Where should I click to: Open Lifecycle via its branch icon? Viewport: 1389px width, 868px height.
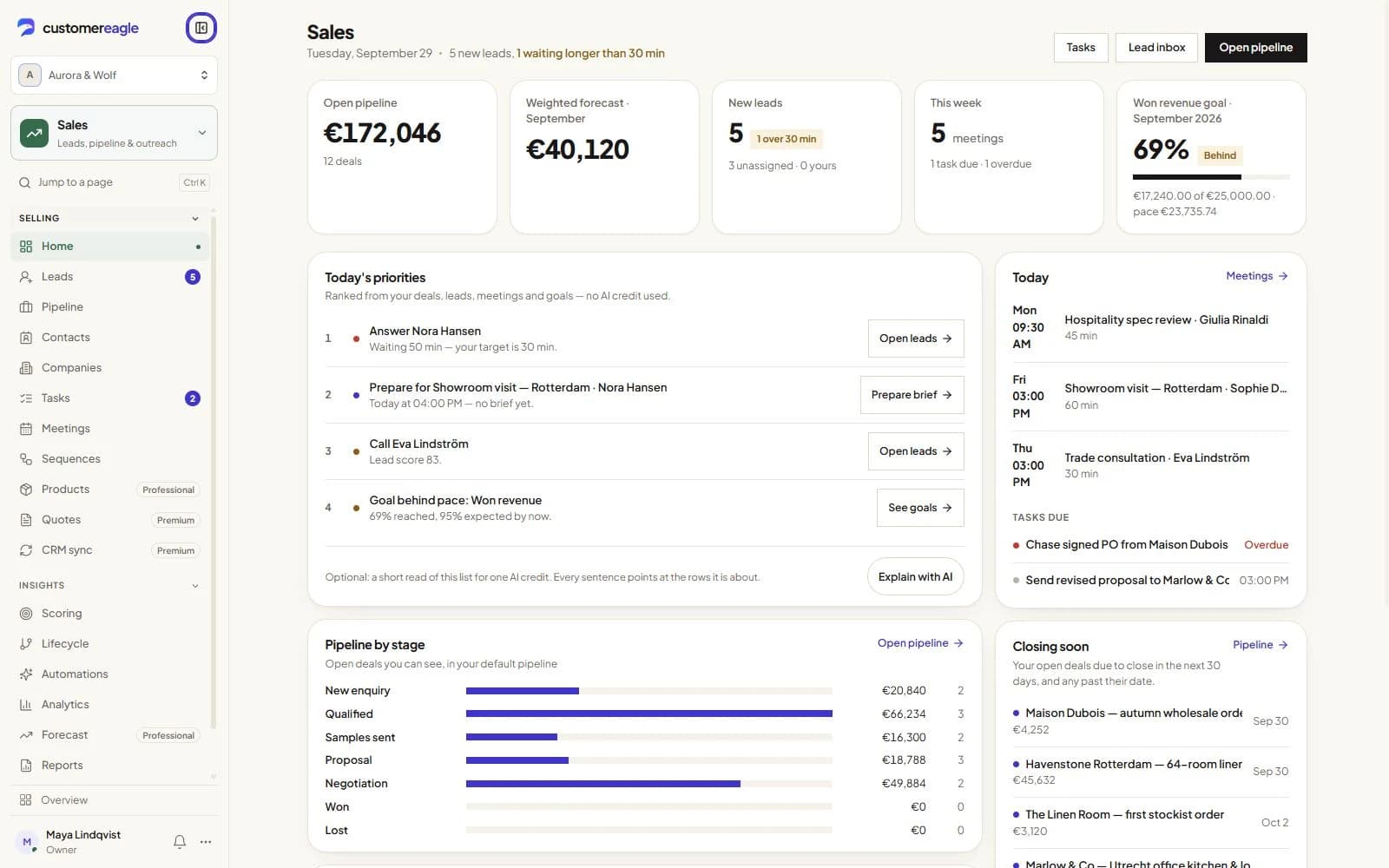point(26,644)
